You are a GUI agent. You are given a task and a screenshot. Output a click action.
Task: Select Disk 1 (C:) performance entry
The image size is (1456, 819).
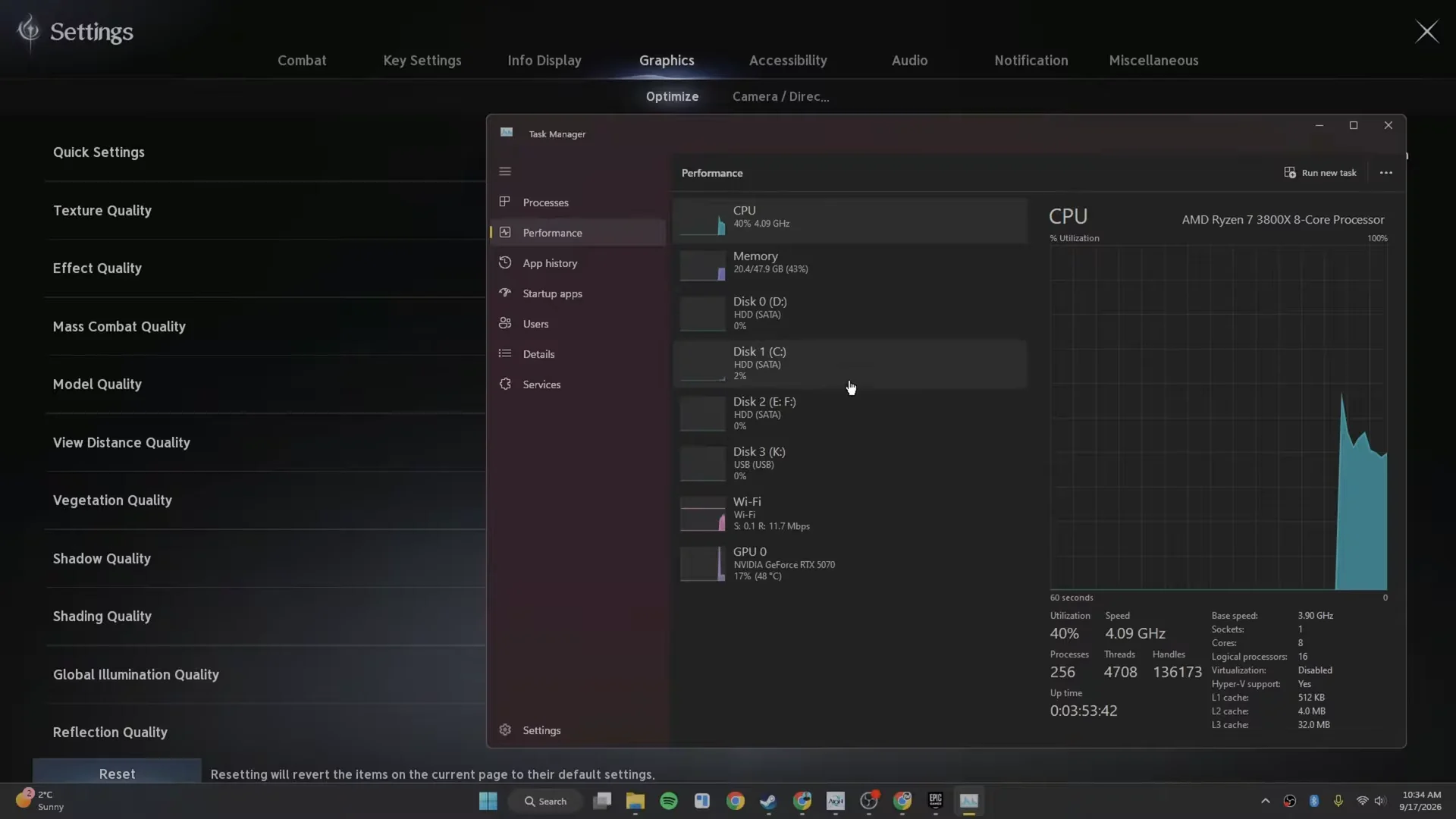(849, 363)
